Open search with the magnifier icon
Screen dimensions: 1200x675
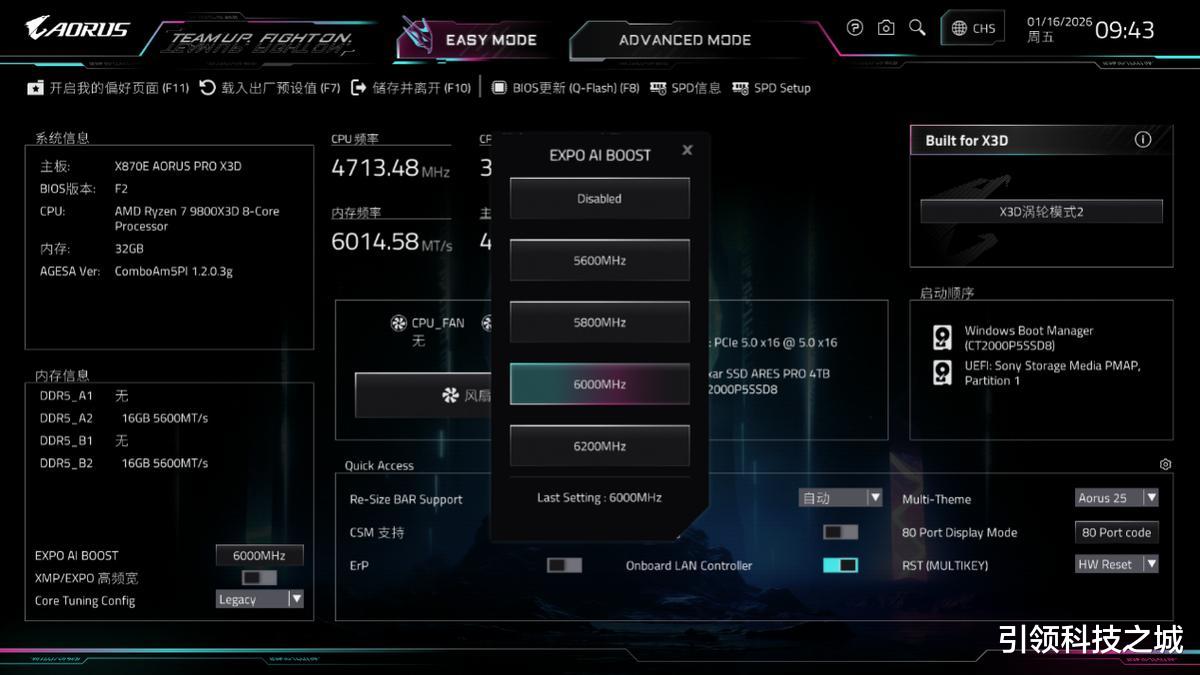[917, 28]
